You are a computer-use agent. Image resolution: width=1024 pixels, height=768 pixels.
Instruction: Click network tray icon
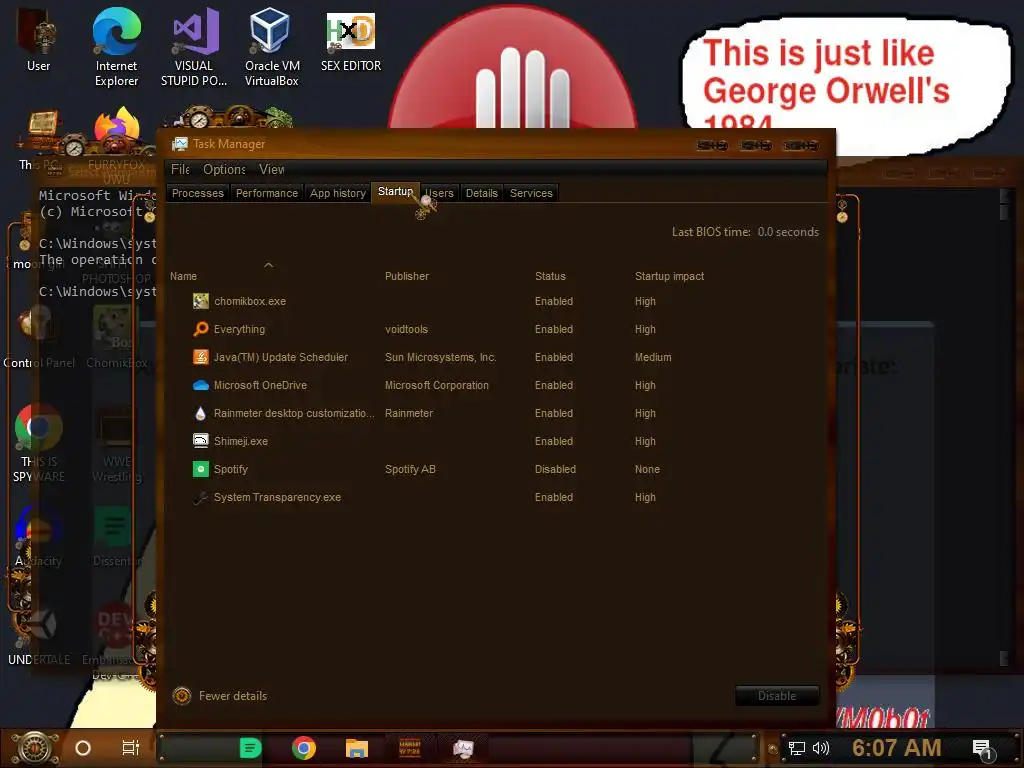pos(796,748)
